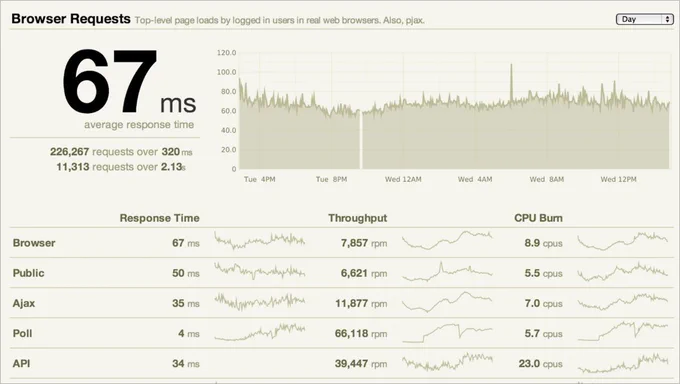Click the white gap in the response chart
The width and height of the screenshot is (680, 384).
(360, 140)
